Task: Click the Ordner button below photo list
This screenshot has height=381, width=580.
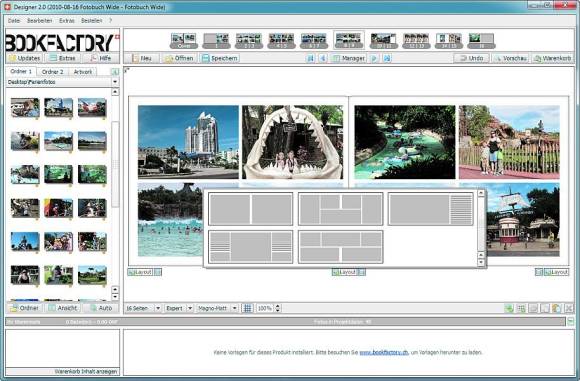Action: (x=24, y=308)
